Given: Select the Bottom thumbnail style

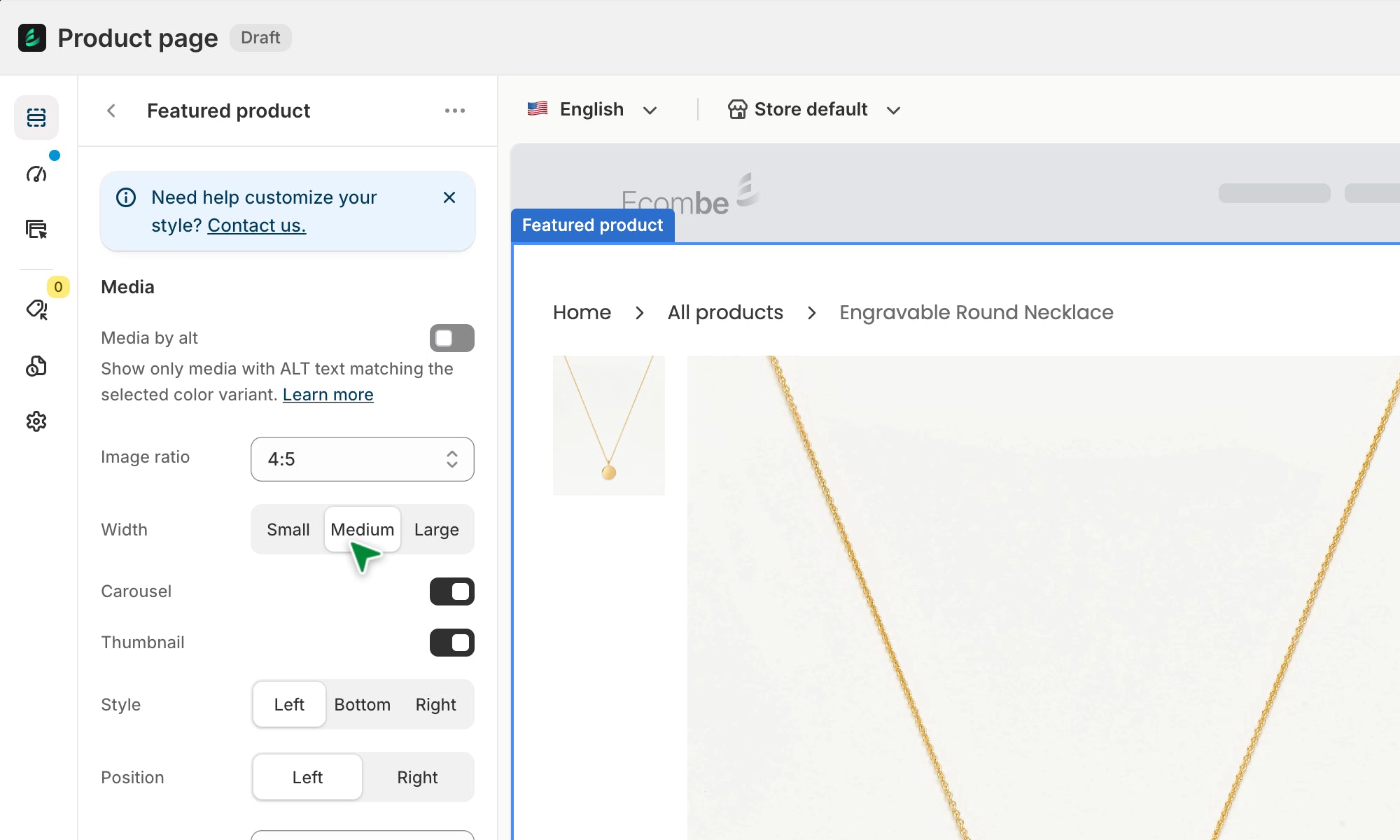Looking at the screenshot, I should [x=362, y=705].
